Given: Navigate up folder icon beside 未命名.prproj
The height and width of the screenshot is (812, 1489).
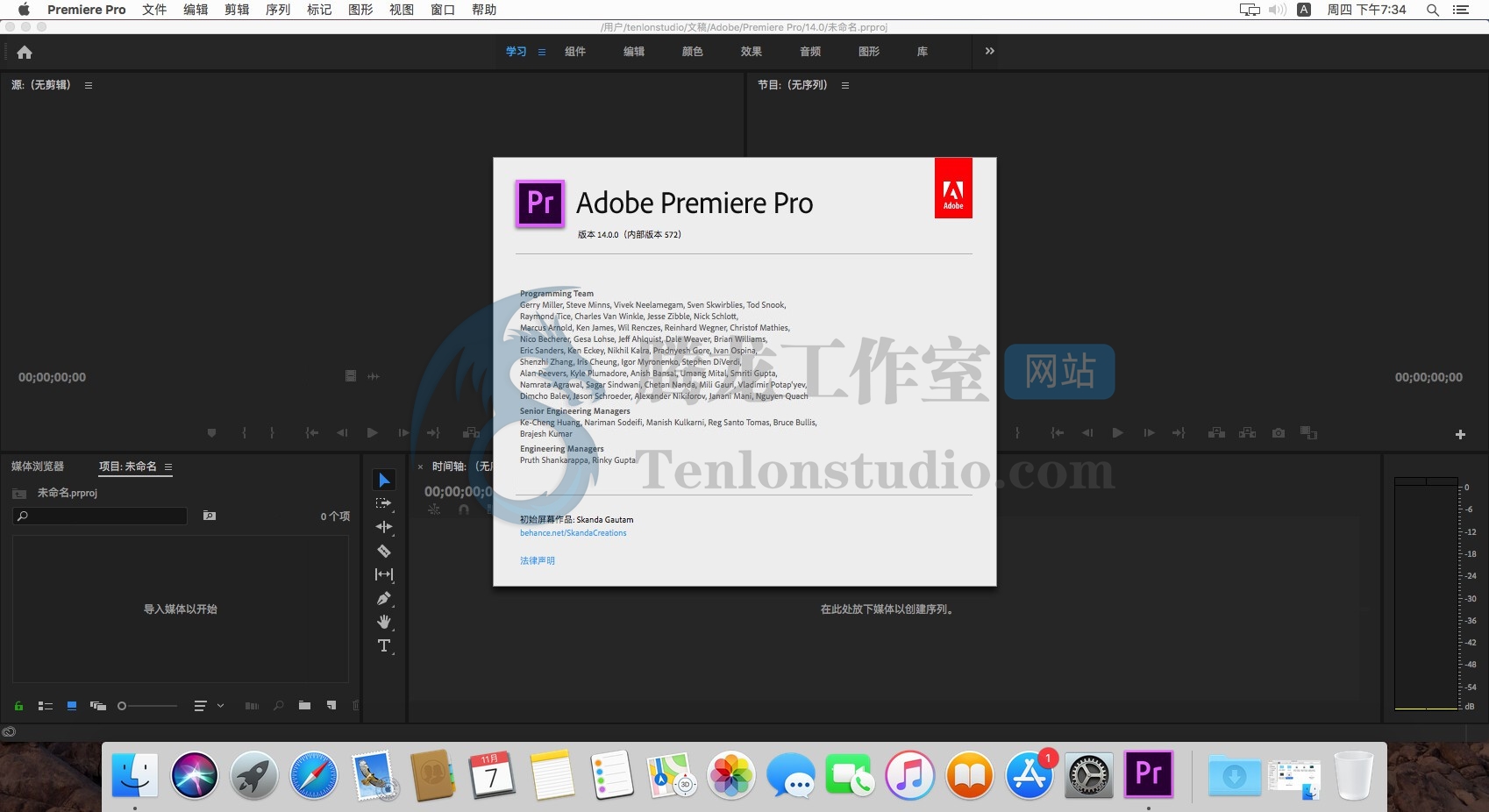Looking at the screenshot, I should [19, 494].
